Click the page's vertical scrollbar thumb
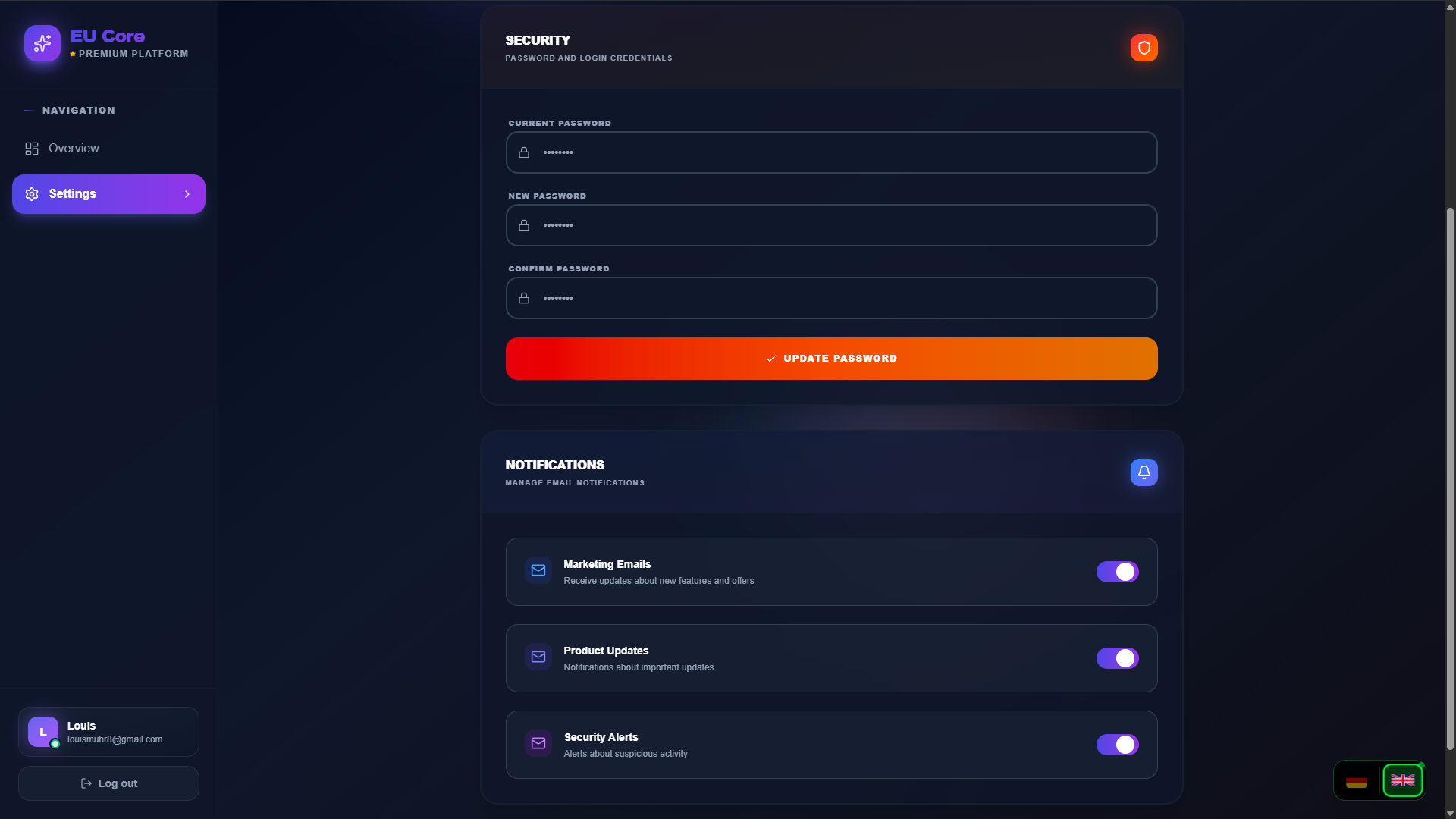 pos(1450,478)
